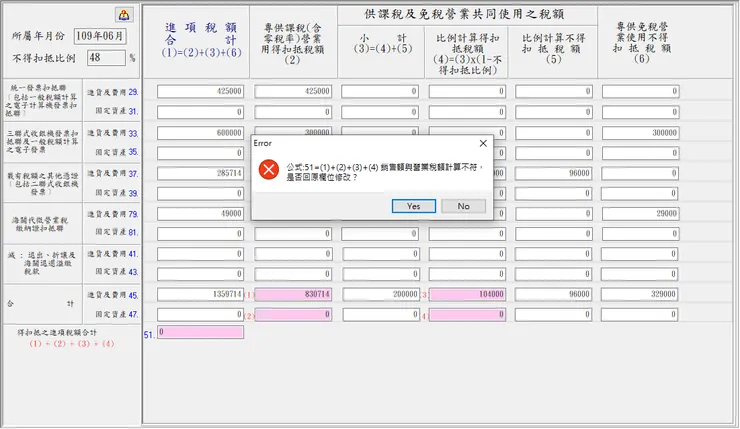Select row 47 total input field
The width and height of the screenshot is (740, 429).
tap(201, 314)
